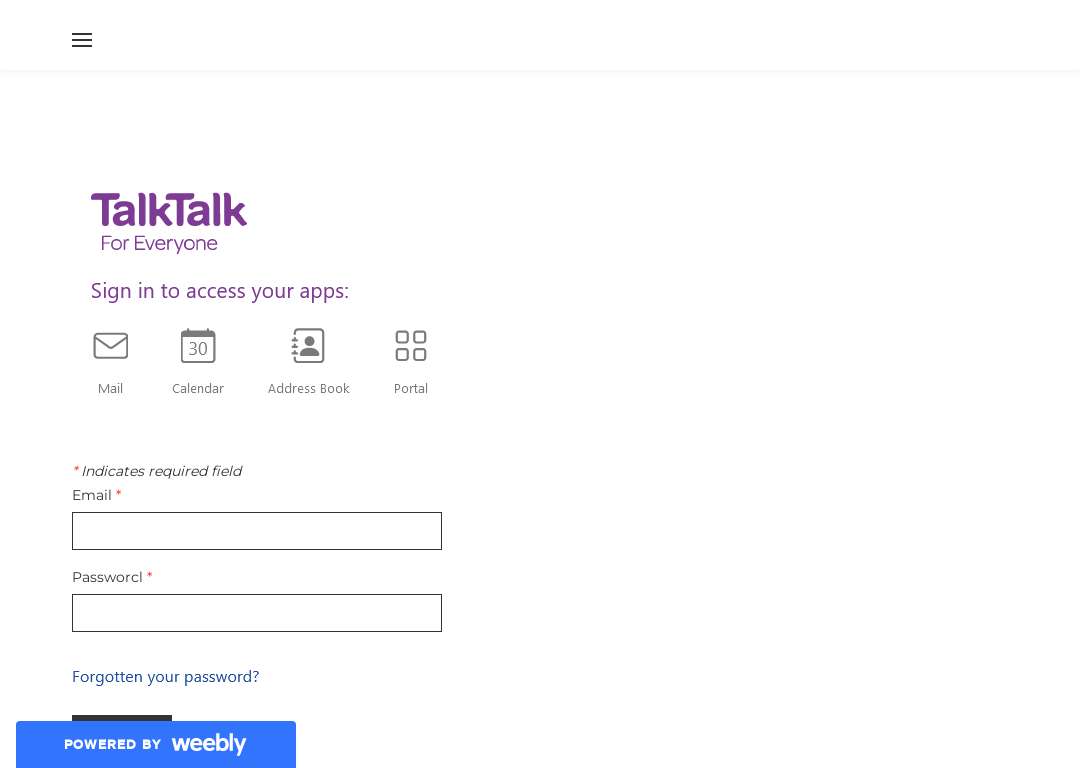Click the For Everyone tagline under logo

pyautogui.click(x=159, y=244)
